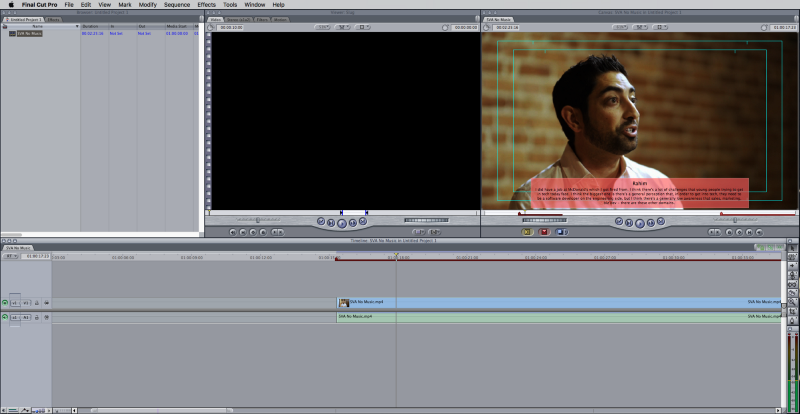The height and width of the screenshot is (414, 800).
Task: Toggle A1 track audible green button
Action: [5, 317]
